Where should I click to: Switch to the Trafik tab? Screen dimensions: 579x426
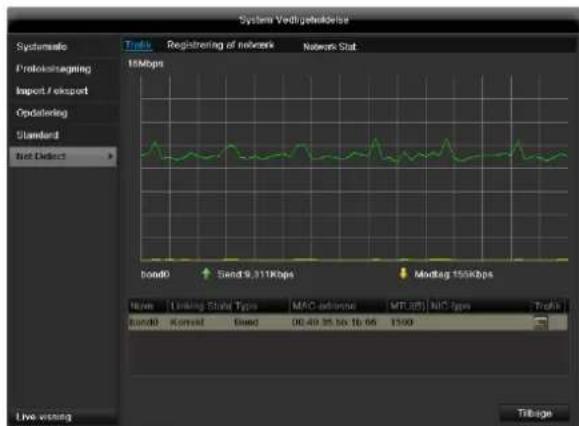pyautogui.click(x=138, y=45)
